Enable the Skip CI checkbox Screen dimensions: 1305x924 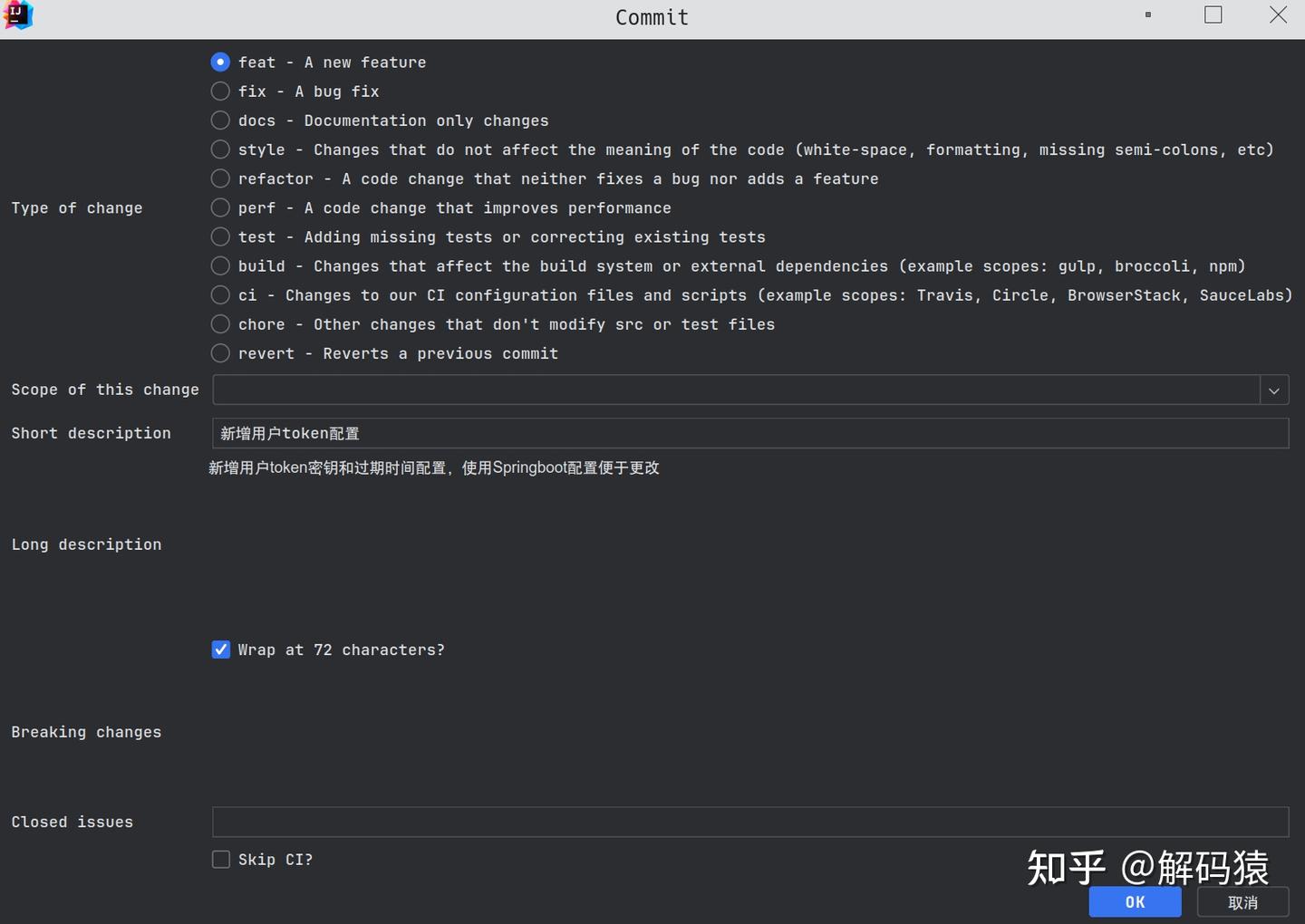click(x=221, y=860)
